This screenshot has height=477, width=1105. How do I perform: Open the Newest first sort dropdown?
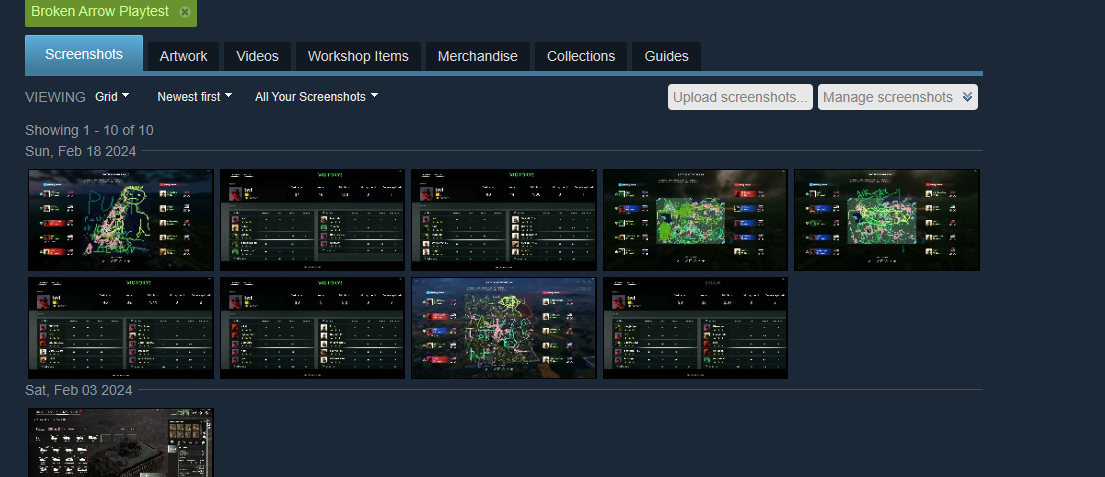(195, 97)
